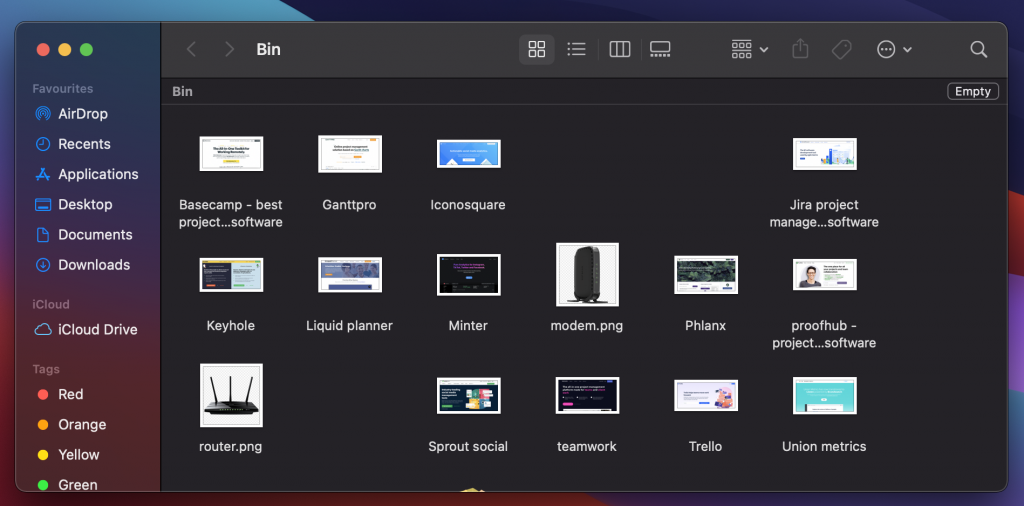Open Applications in the sidebar
Screen dimensions: 1024x506
[x=88, y=174]
